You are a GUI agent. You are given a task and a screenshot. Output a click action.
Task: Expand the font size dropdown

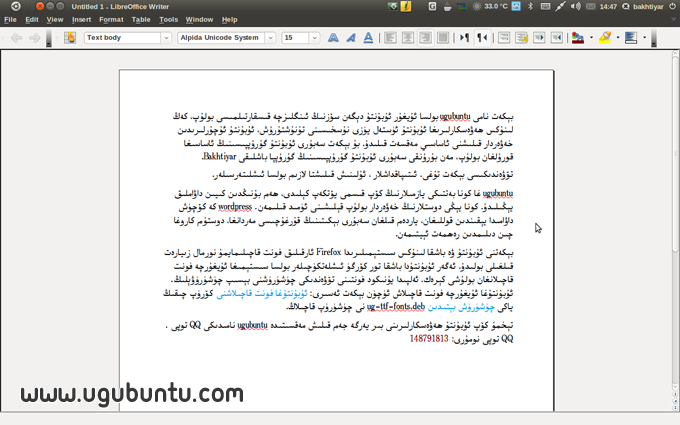tap(314, 38)
